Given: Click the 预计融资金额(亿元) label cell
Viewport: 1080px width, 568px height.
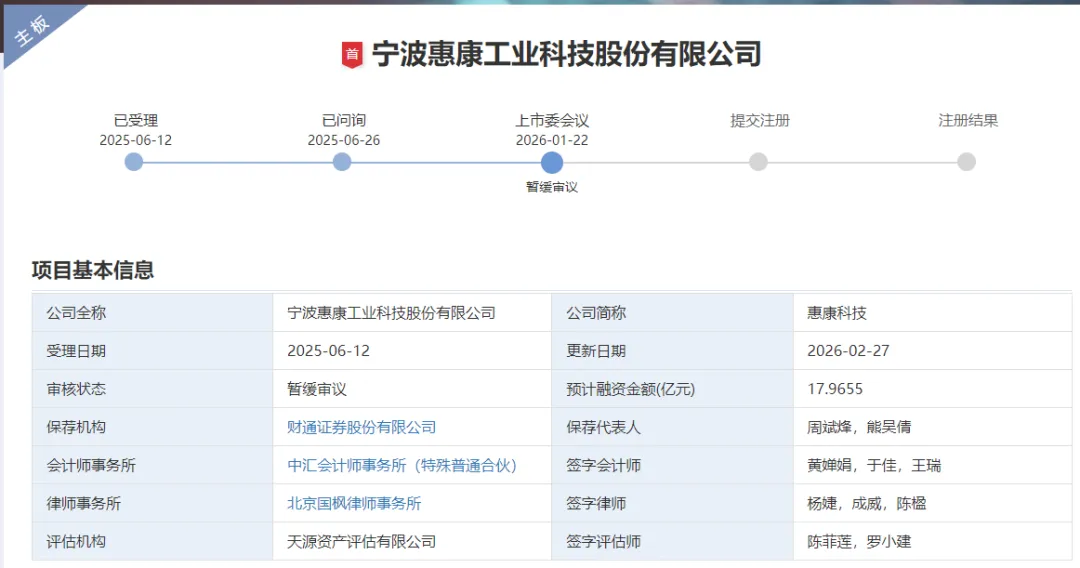Looking at the screenshot, I should tap(672, 389).
